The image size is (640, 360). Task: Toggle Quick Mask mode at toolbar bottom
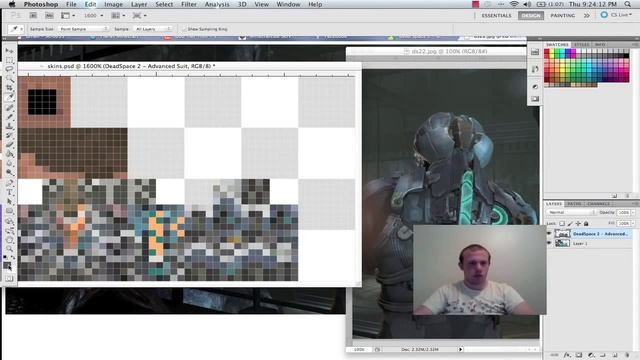coord(9,279)
